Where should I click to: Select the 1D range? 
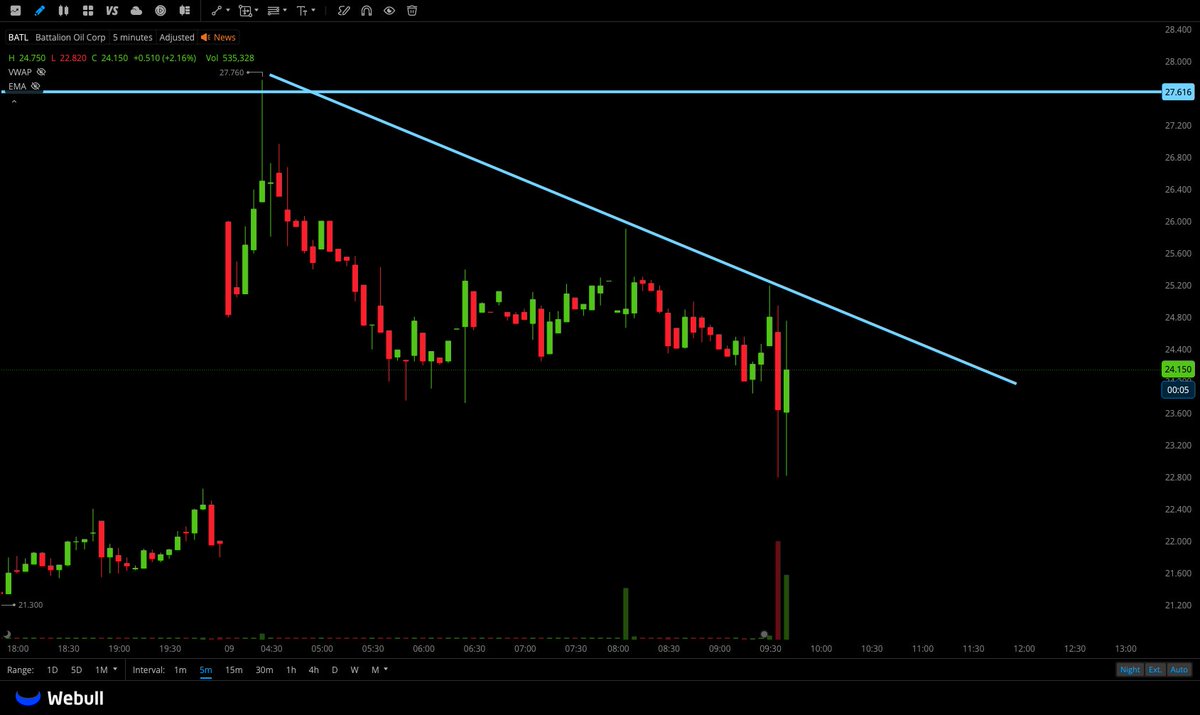[52, 670]
